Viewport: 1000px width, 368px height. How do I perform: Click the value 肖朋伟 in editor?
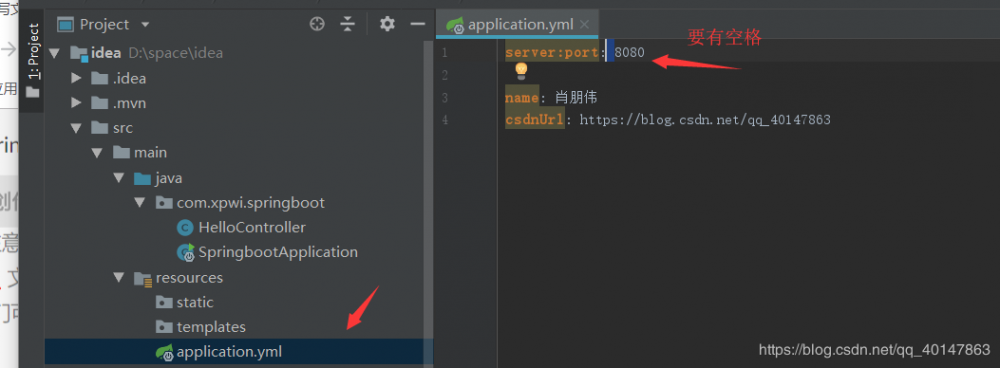coord(576,98)
